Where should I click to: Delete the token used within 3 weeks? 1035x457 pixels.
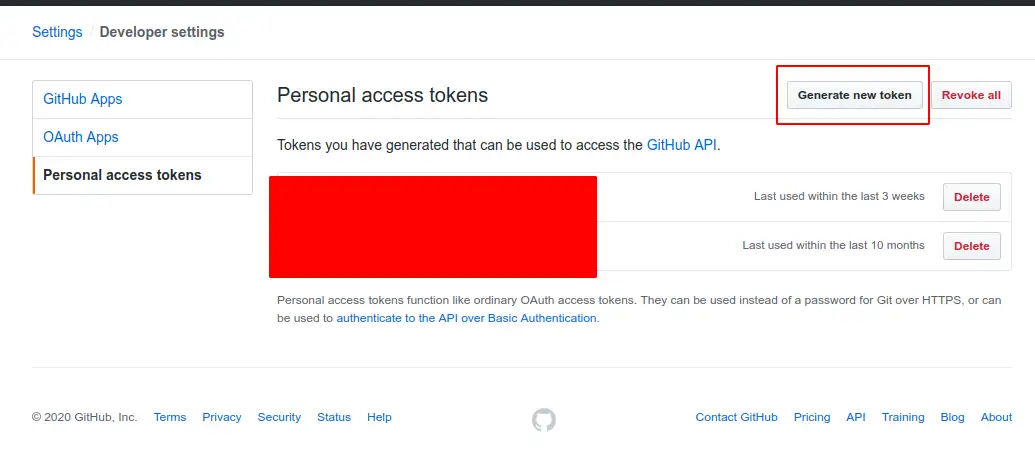point(972,197)
